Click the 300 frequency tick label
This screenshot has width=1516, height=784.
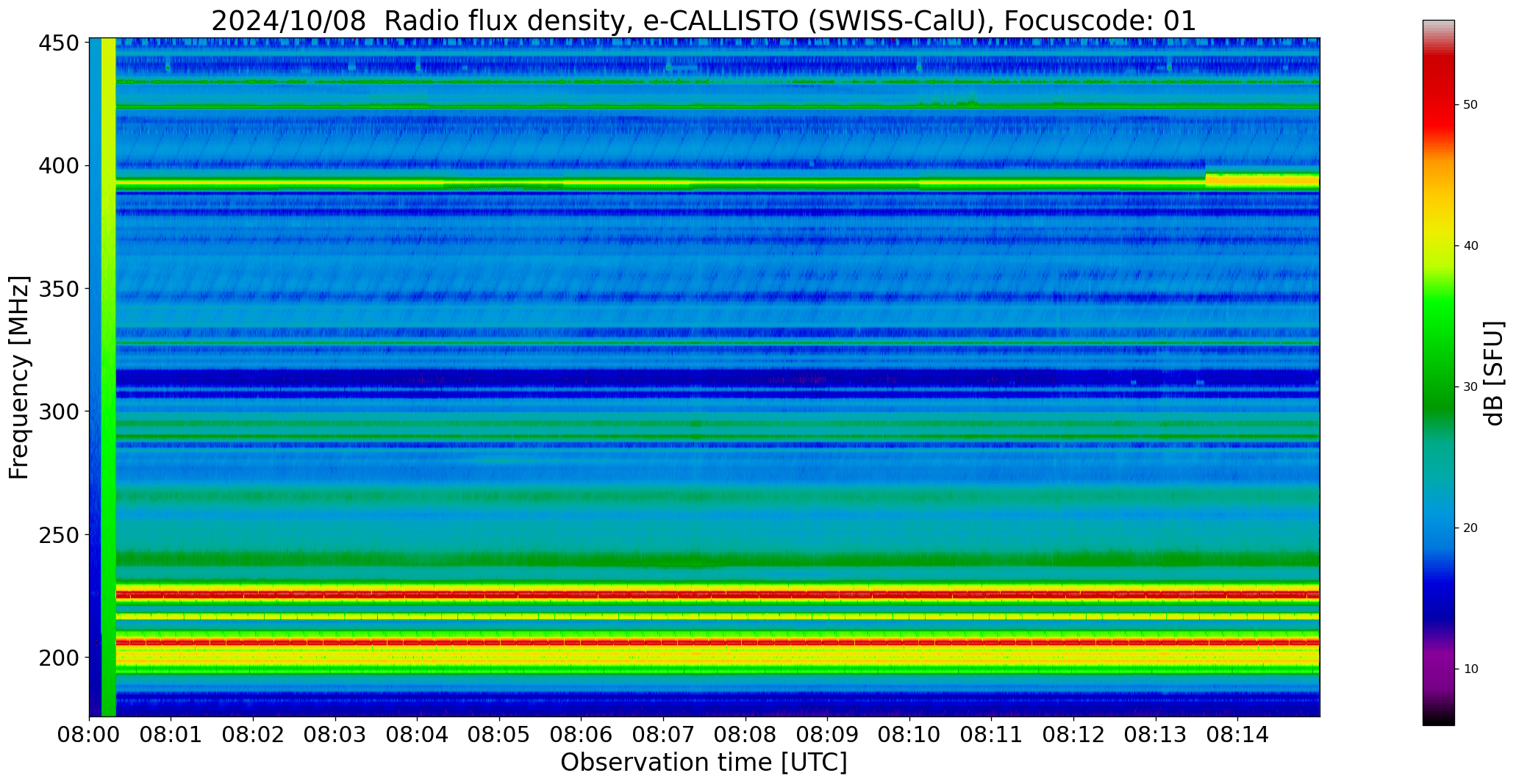tap(59, 411)
